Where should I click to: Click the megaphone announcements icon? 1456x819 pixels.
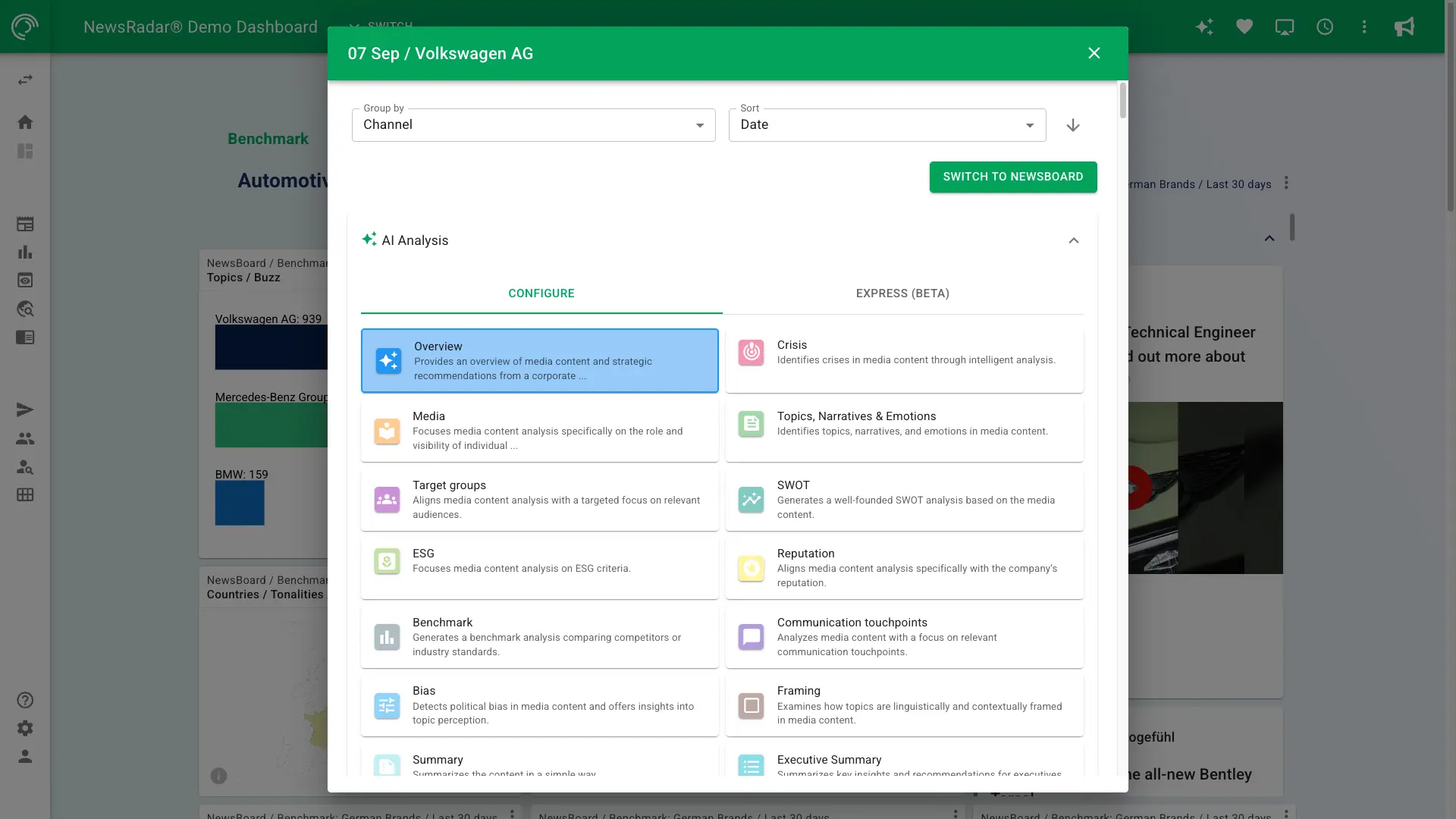[x=1404, y=27]
